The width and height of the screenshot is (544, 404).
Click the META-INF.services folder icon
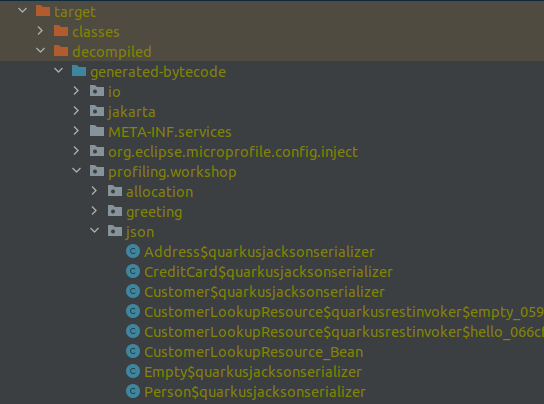[97, 131]
